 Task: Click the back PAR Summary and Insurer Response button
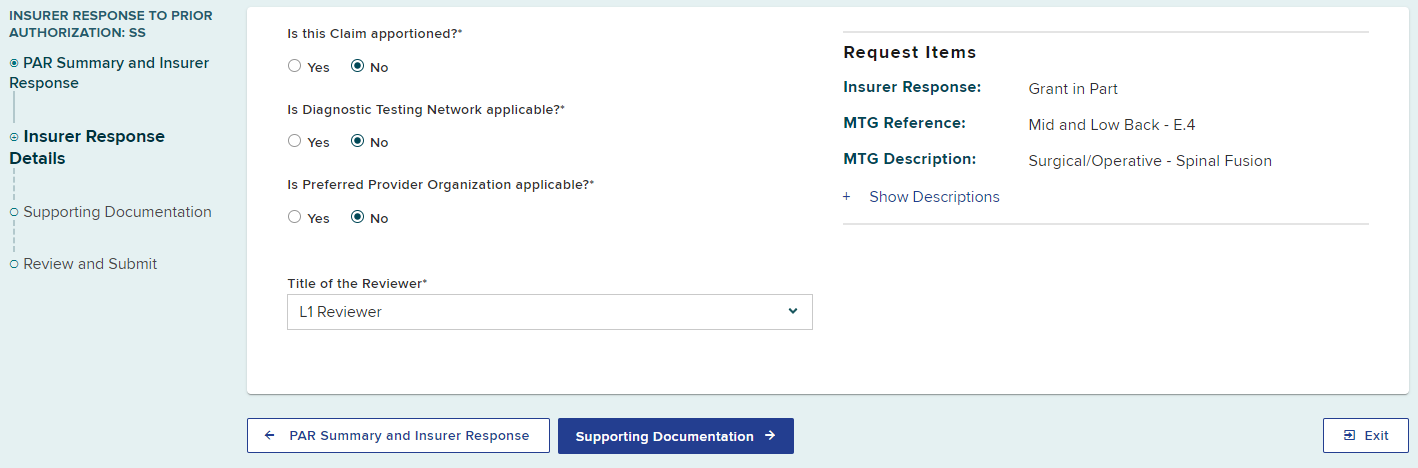click(x=398, y=436)
